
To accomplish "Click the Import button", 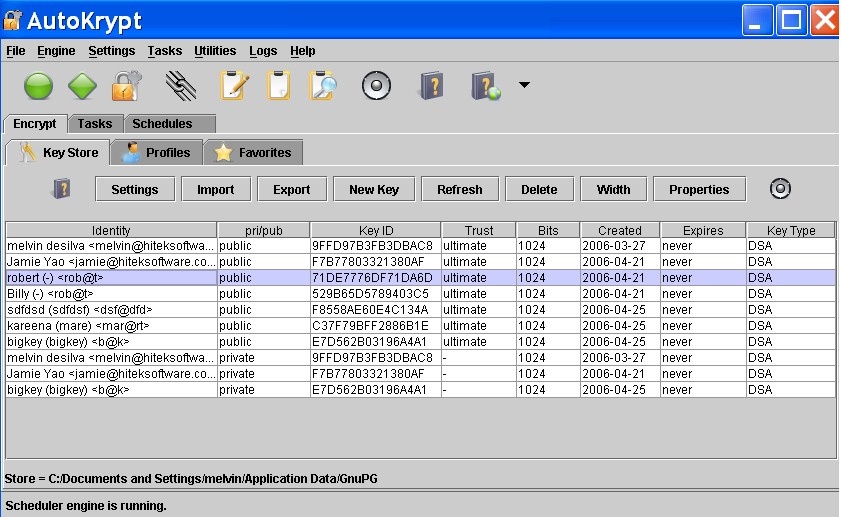I will pyautogui.click(x=215, y=190).
